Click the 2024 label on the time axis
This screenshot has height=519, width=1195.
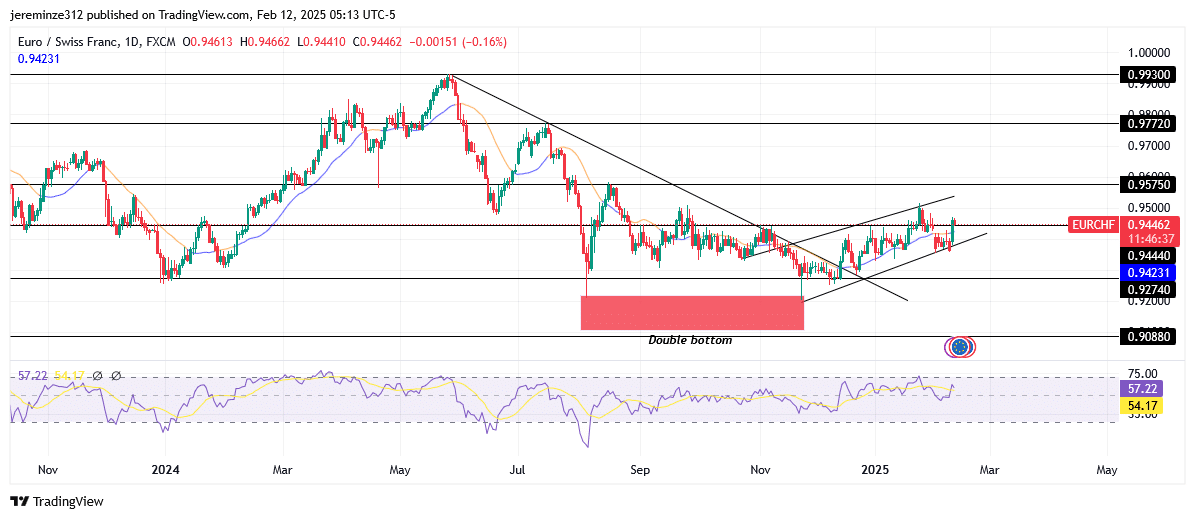click(x=164, y=470)
